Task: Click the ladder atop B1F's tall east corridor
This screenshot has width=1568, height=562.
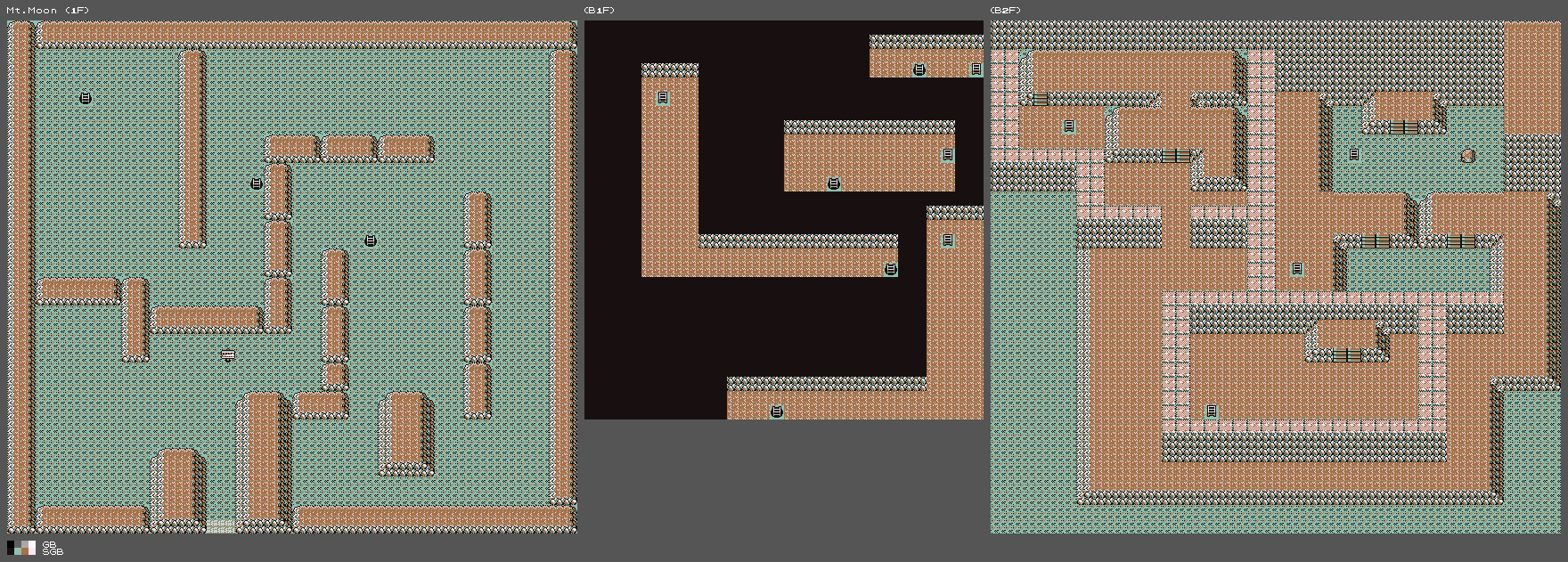Action: coord(948,240)
